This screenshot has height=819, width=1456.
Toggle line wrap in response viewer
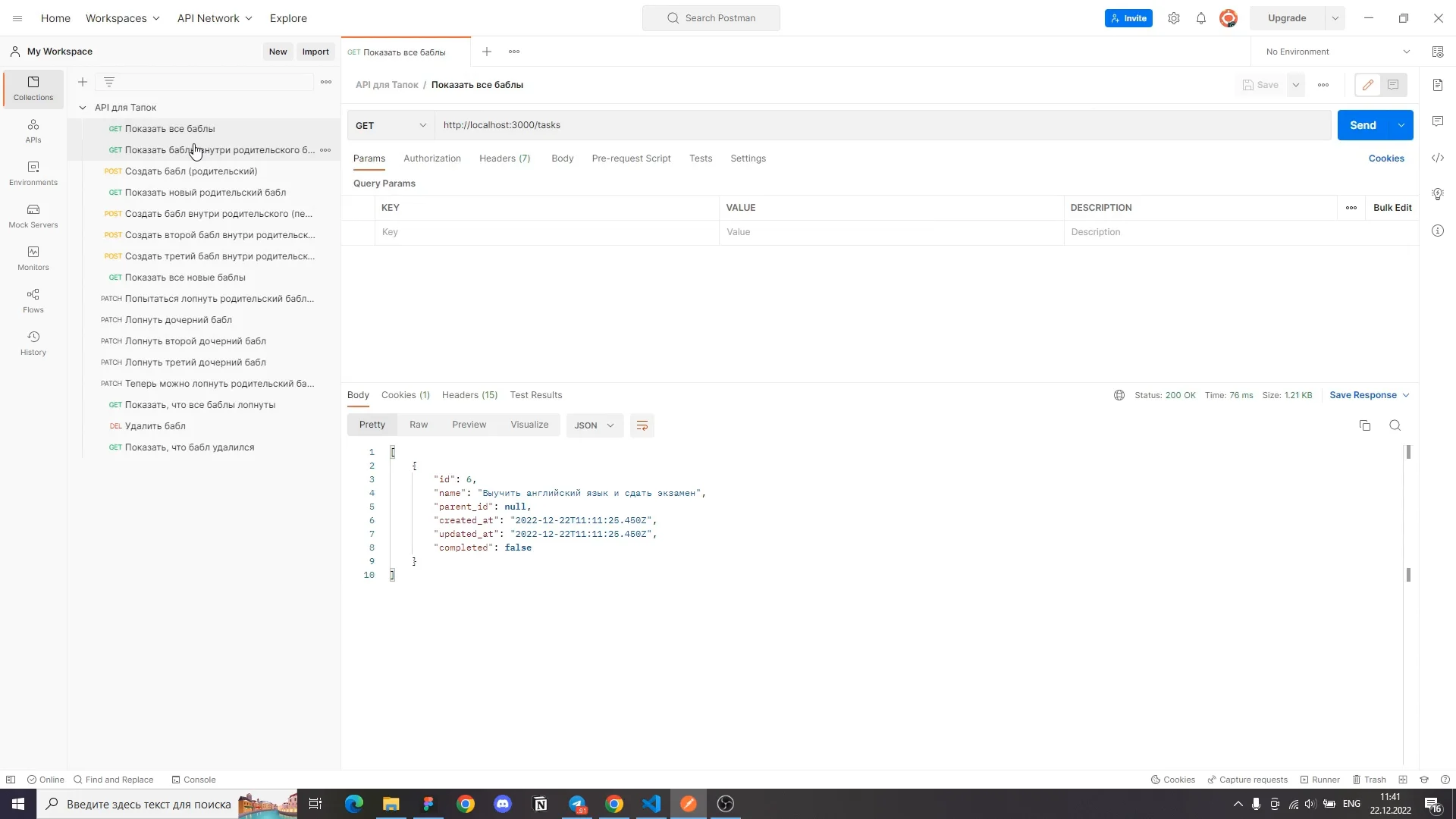[x=642, y=425]
